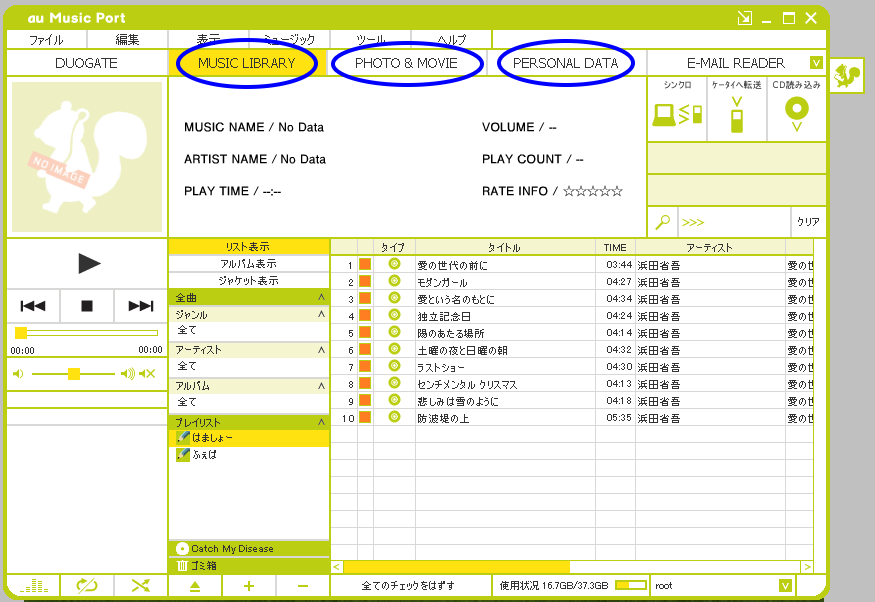Open the ファイル menu

click(x=46, y=40)
